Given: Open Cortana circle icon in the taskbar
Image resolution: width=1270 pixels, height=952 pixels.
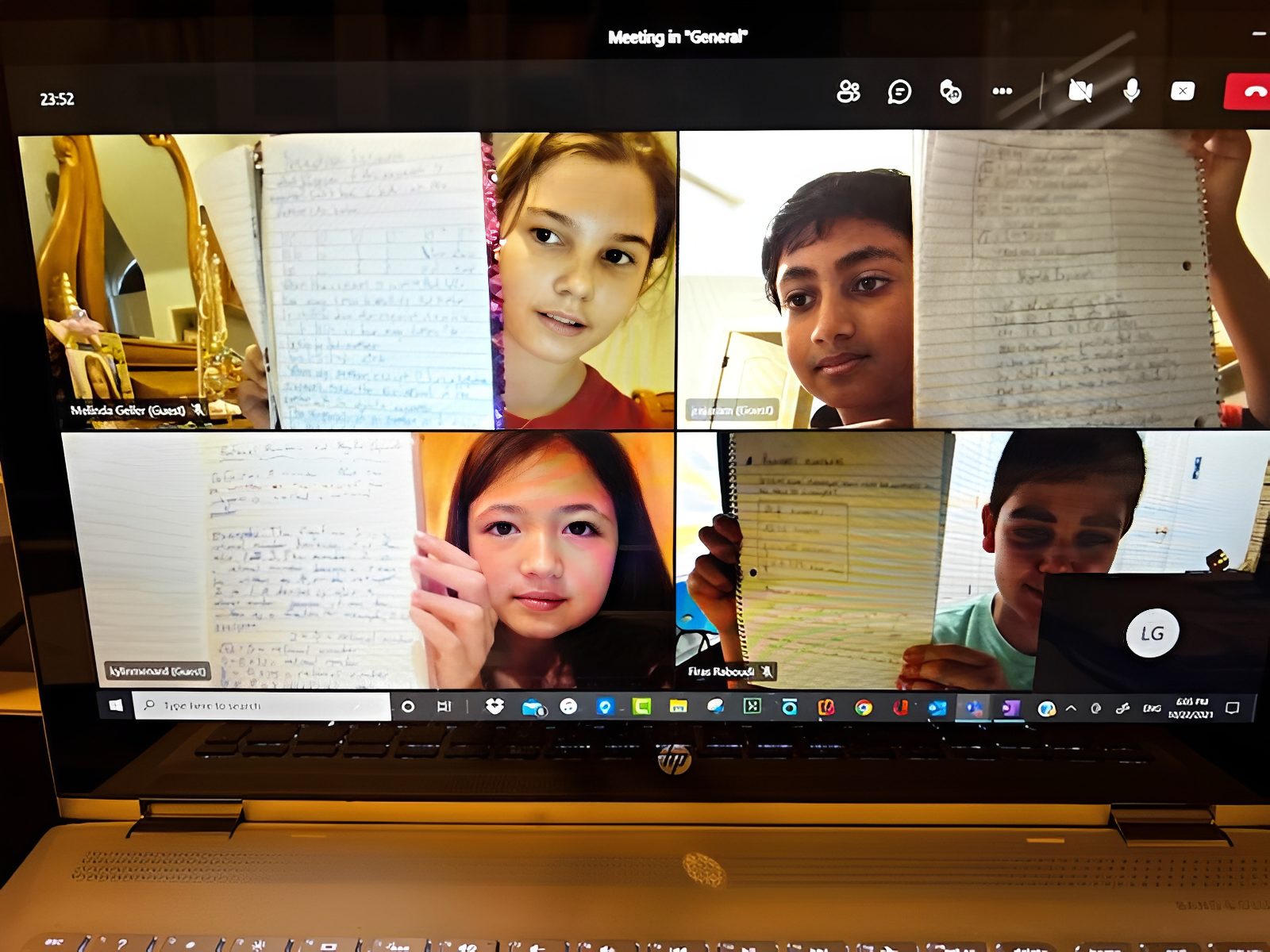Looking at the screenshot, I should (408, 706).
